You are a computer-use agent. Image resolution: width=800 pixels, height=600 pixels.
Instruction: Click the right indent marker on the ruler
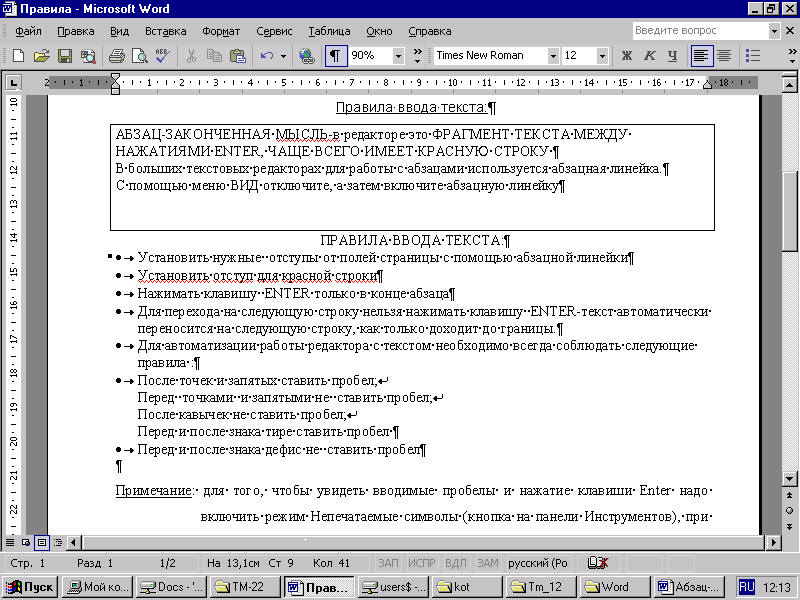[708, 85]
